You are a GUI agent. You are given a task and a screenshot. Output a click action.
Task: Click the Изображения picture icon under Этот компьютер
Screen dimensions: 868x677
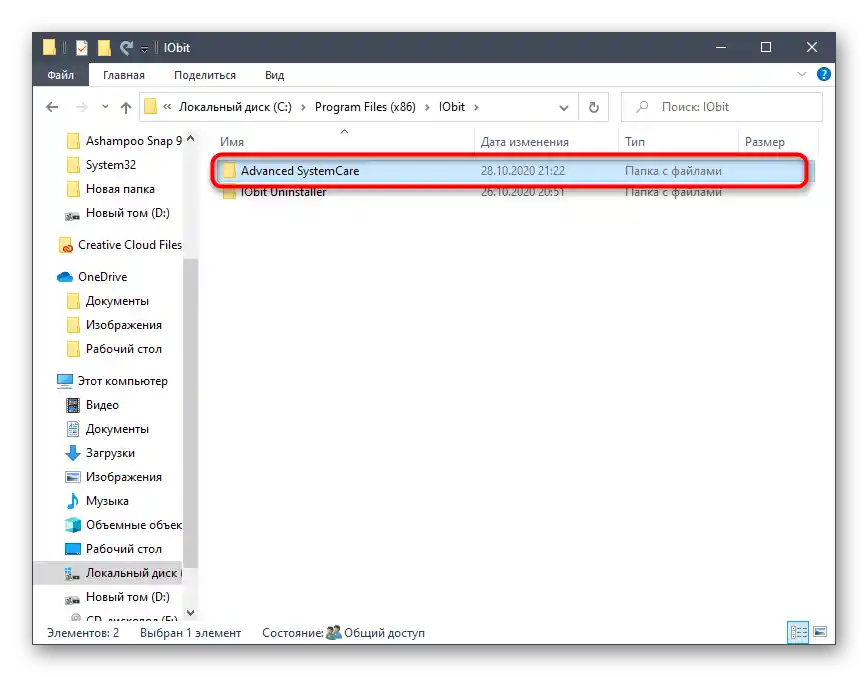tap(73, 477)
